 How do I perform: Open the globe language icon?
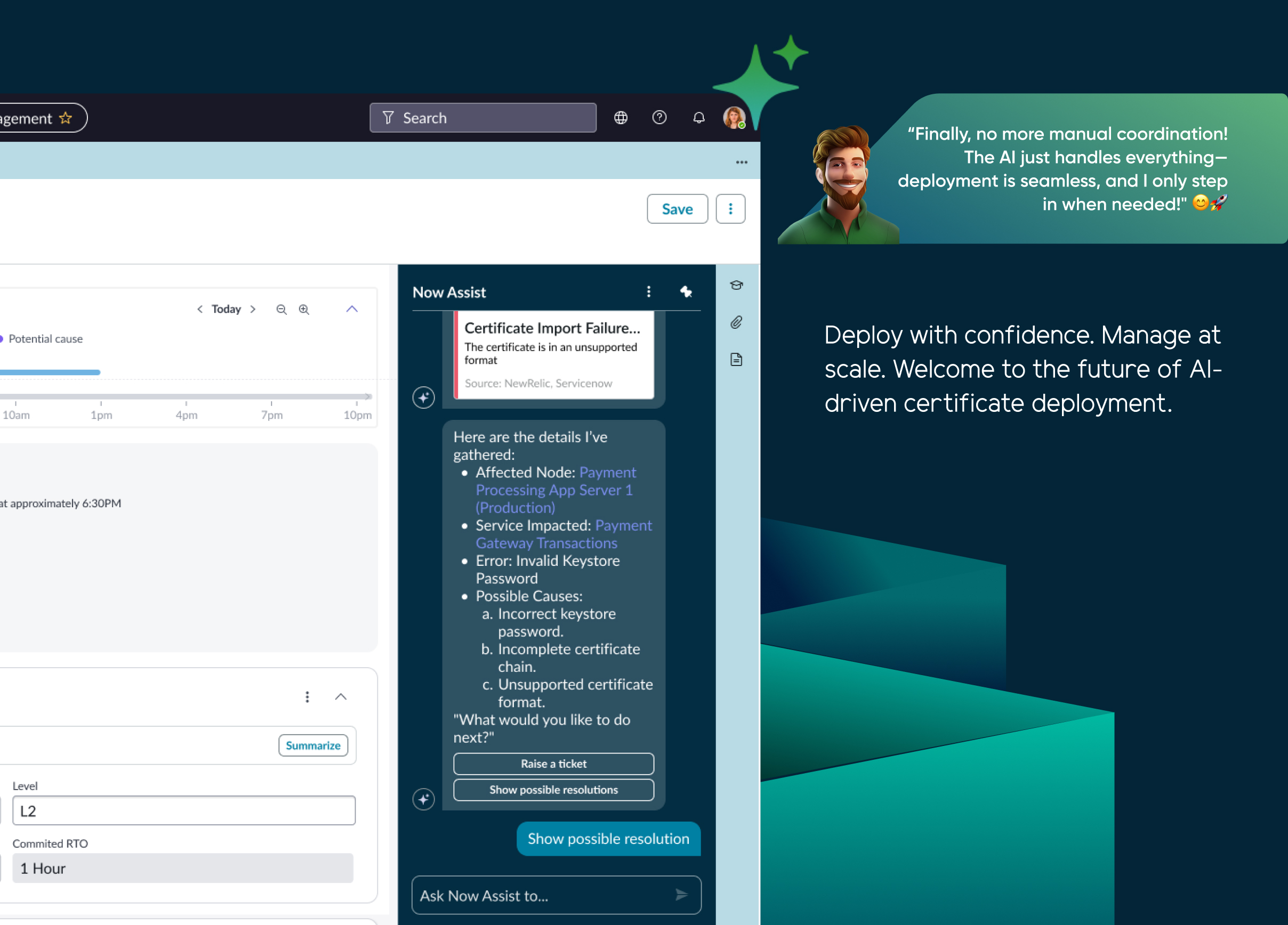click(621, 118)
